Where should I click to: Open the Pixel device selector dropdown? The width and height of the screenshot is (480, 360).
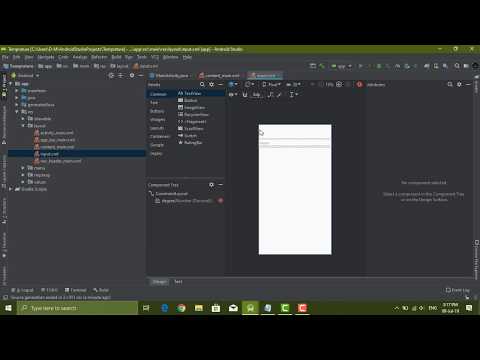271,85
